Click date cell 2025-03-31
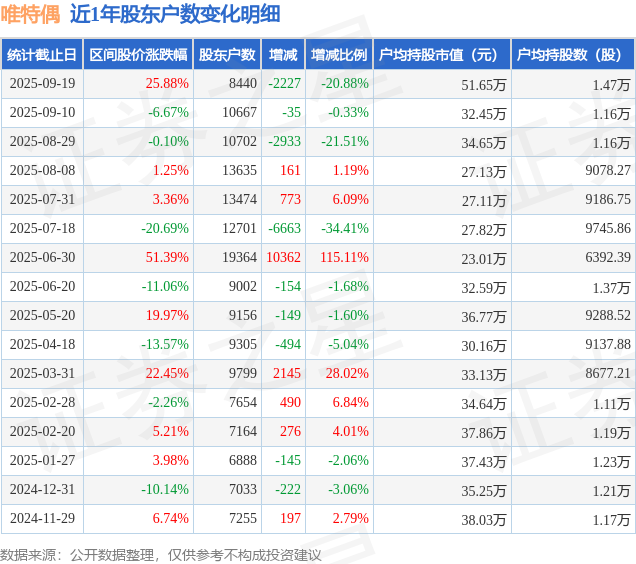 (43, 373)
